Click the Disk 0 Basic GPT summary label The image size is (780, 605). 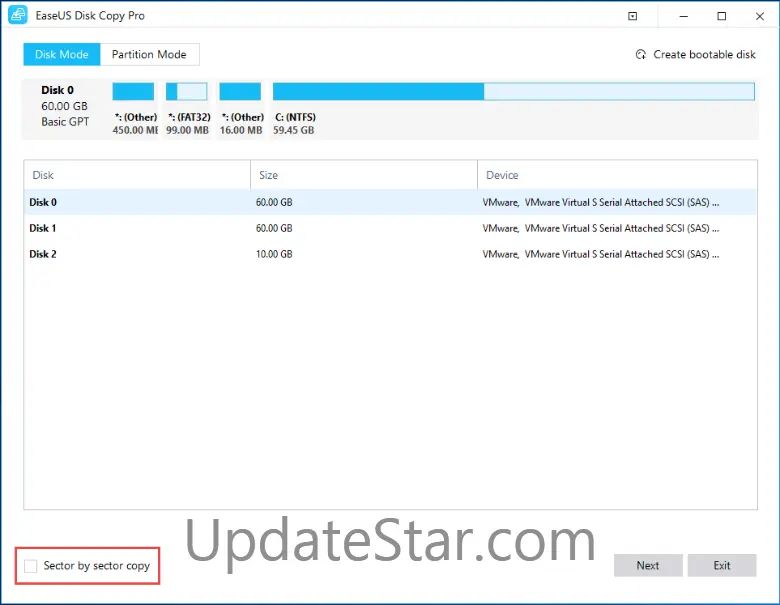coord(65,106)
